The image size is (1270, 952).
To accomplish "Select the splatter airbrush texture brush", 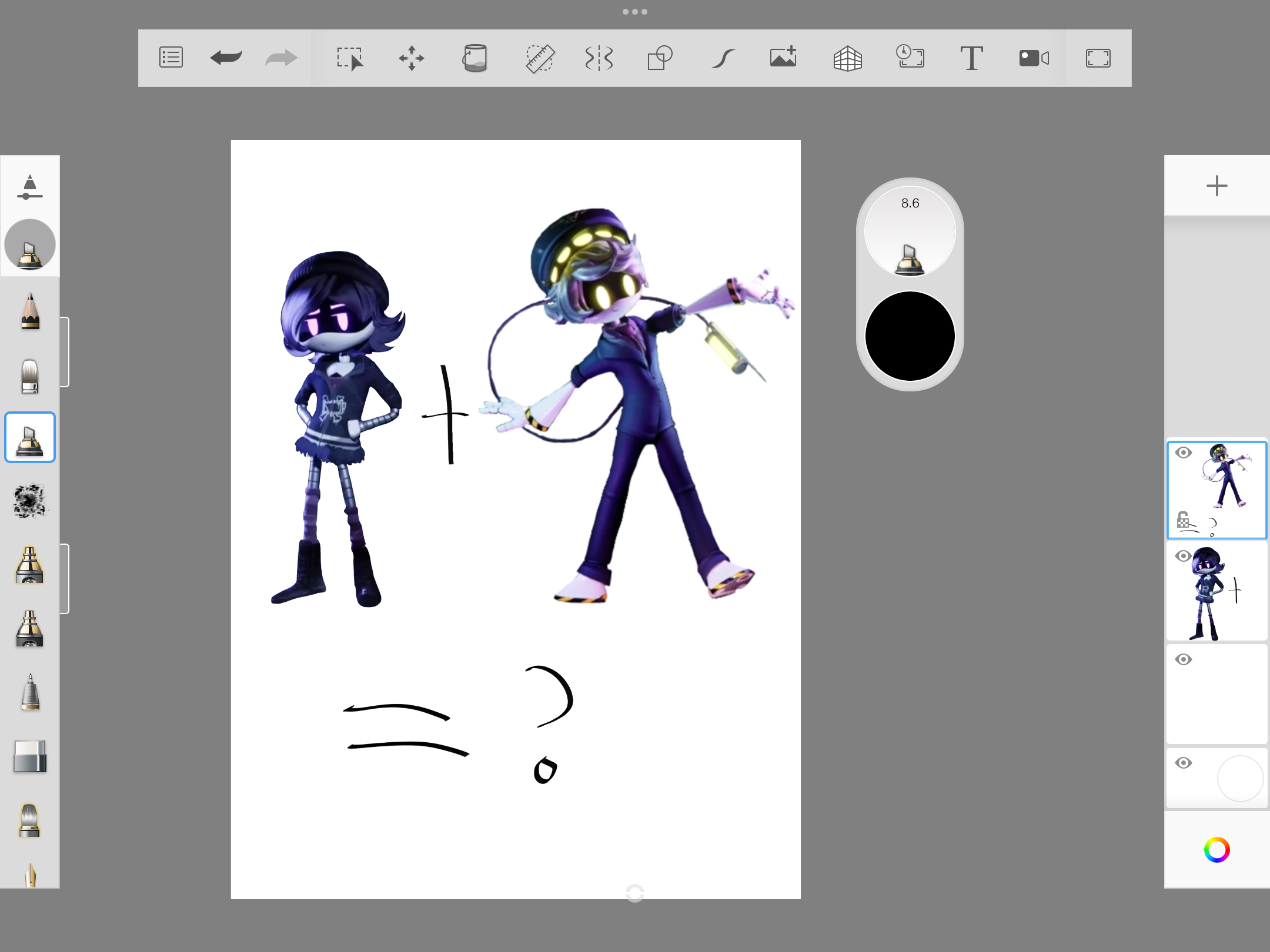I will click(x=29, y=500).
